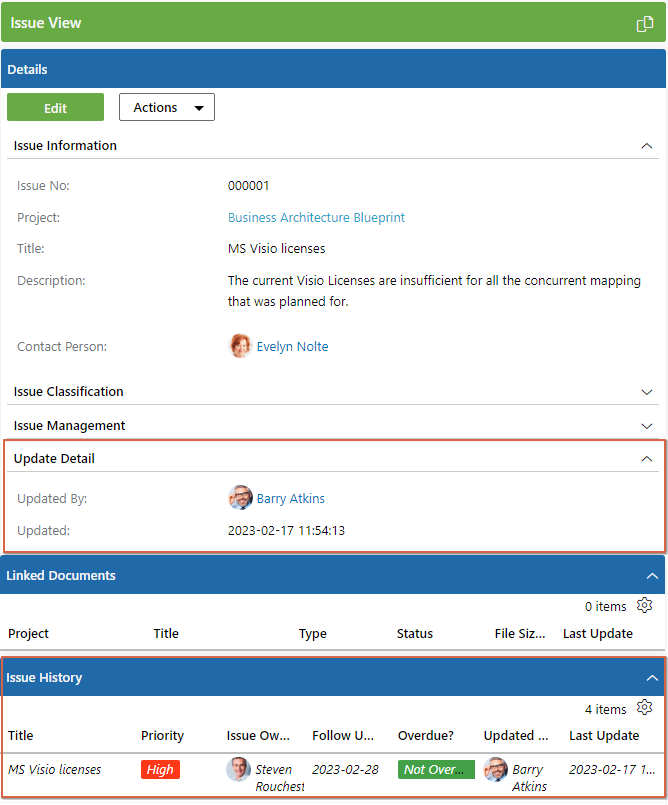Click the red High priority badge
Image resolution: width=668 pixels, height=805 pixels.
click(160, 770)
